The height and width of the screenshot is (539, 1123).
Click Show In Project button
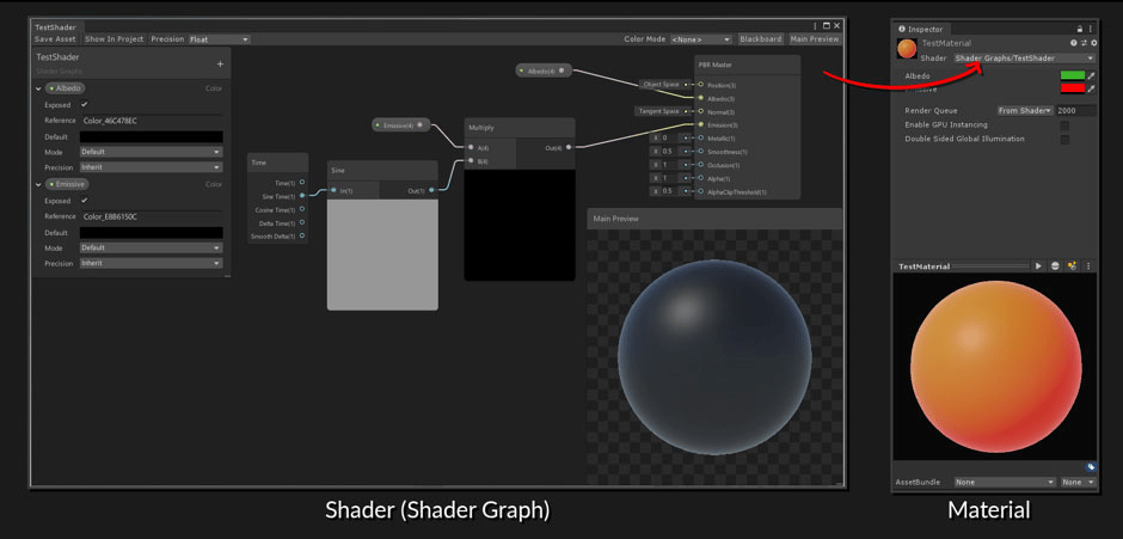point(115,39)
